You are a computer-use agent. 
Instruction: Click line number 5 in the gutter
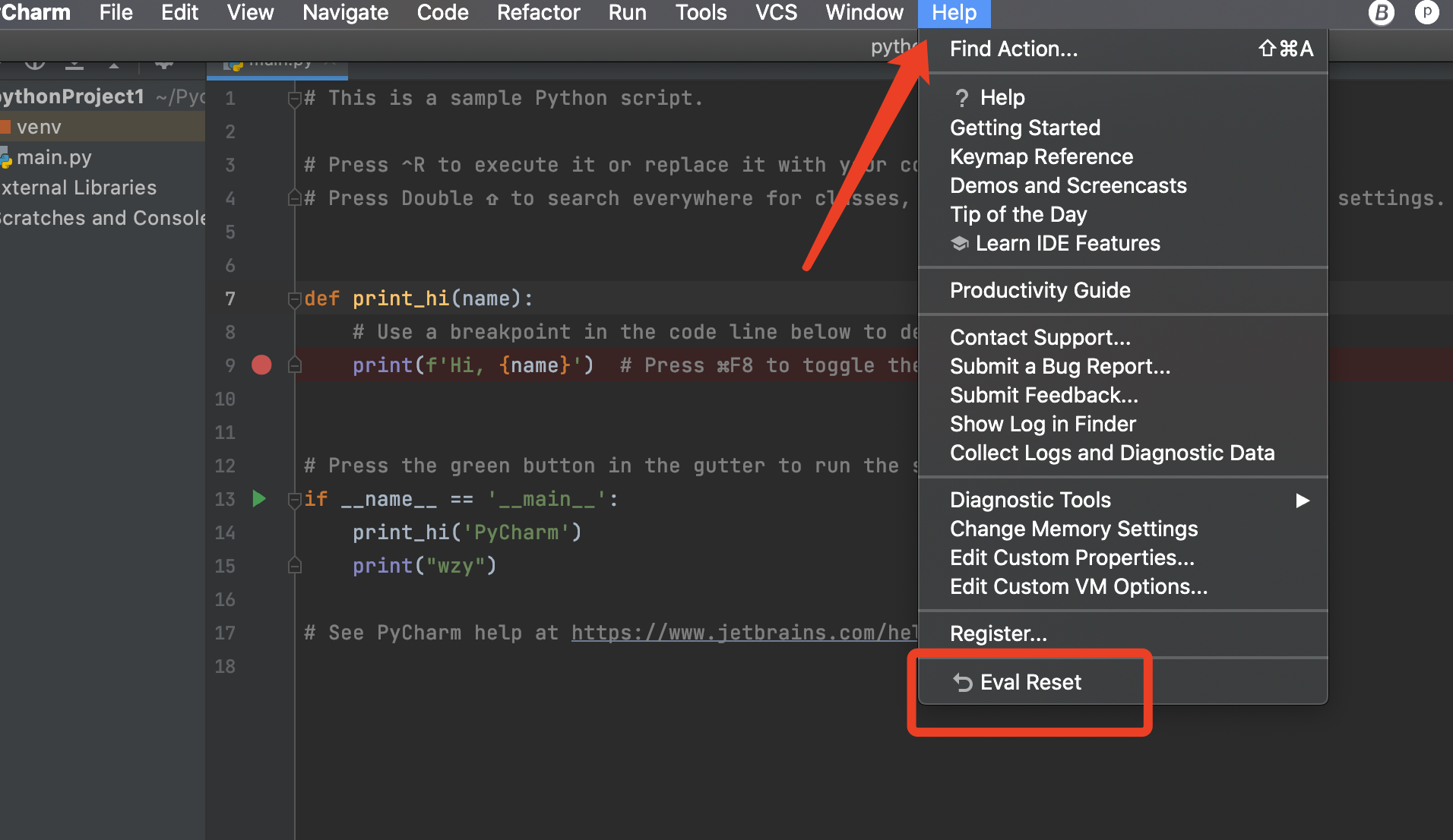click(x=230, y=232)
